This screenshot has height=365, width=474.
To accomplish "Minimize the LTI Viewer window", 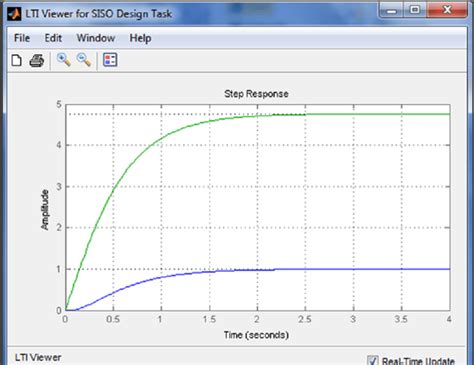I will coord(392,10).
